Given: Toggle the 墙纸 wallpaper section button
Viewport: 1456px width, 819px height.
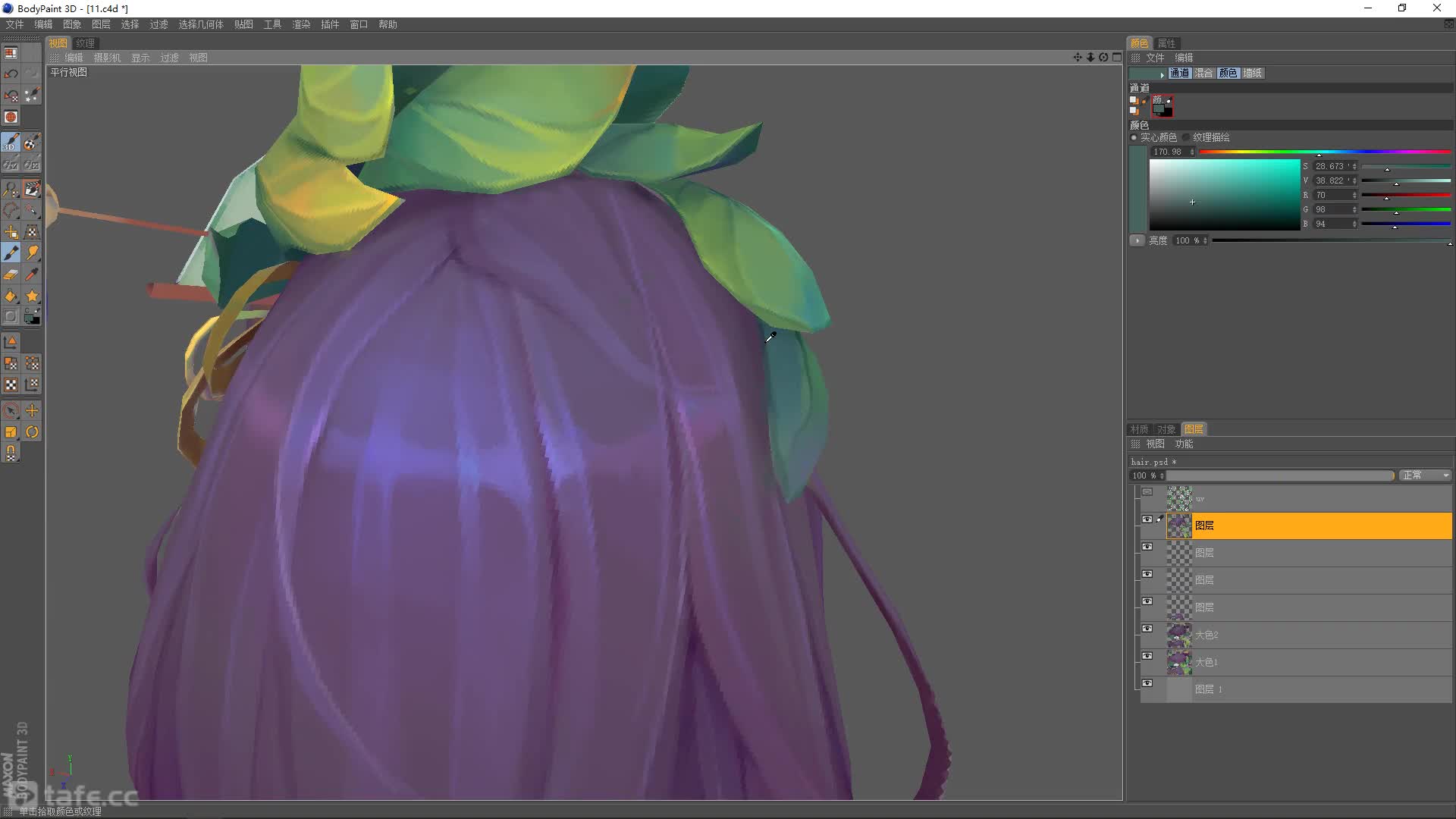Looking at the screenshot, I should [x=1253, y=74].
